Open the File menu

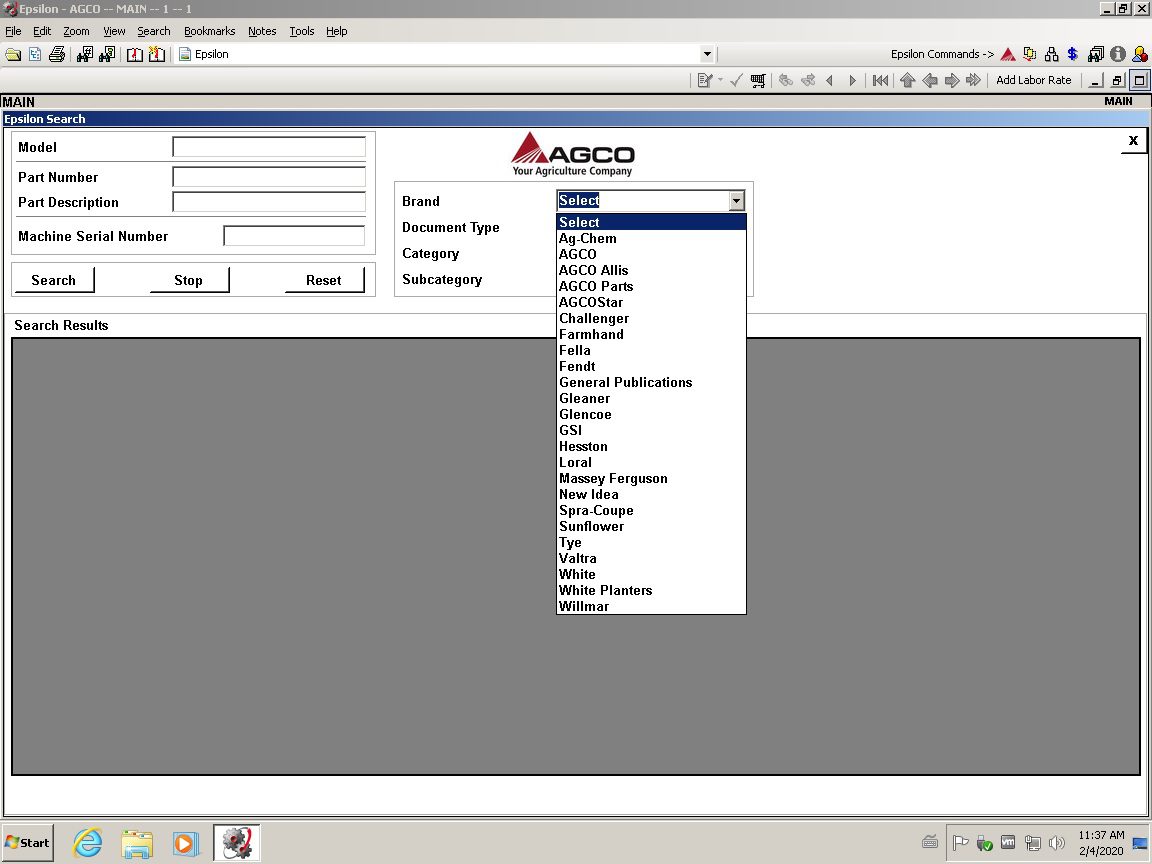pos(13,31)
